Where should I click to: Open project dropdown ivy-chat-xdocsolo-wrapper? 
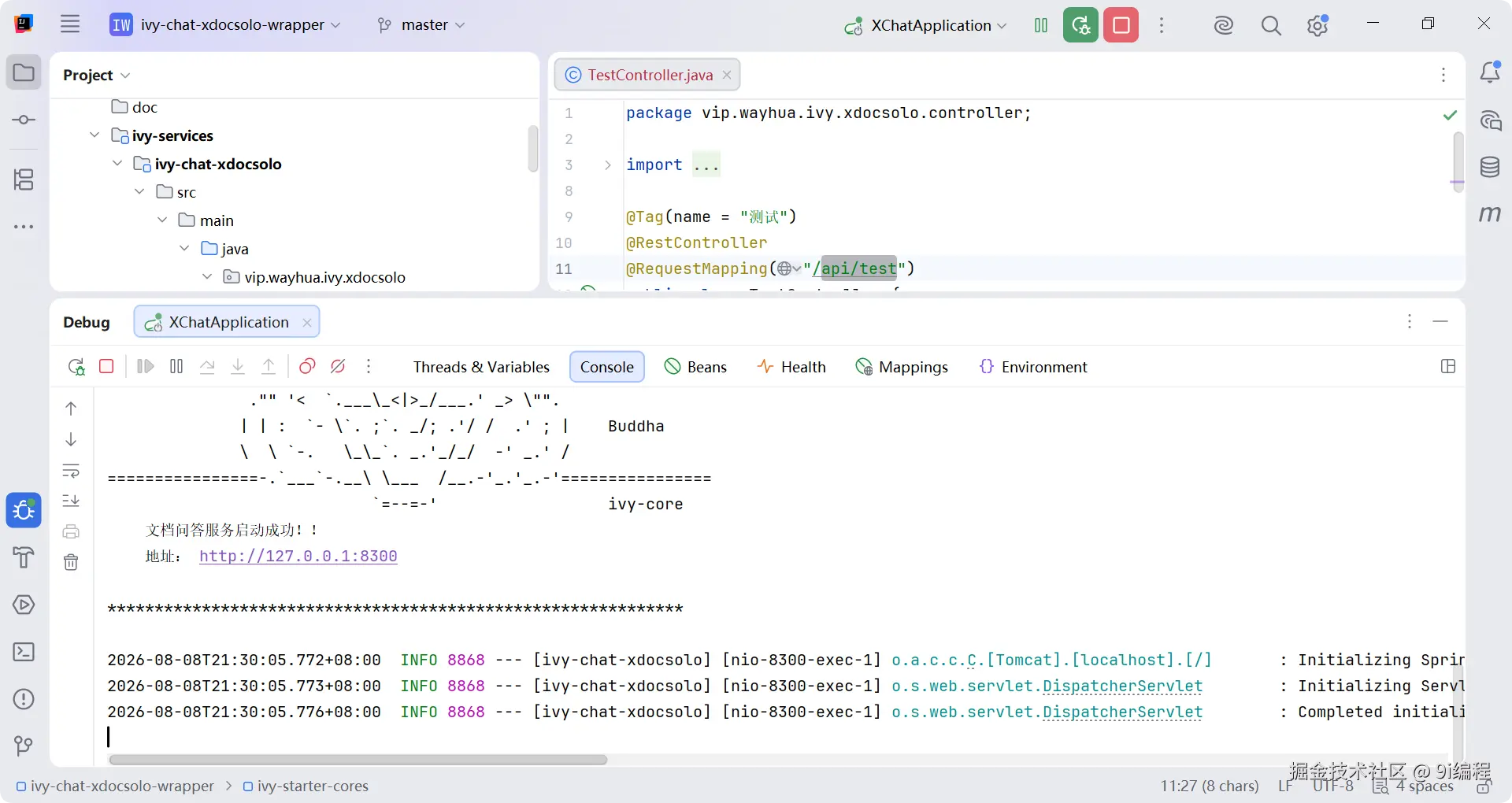pyautogui.click(x=225, y=25)
